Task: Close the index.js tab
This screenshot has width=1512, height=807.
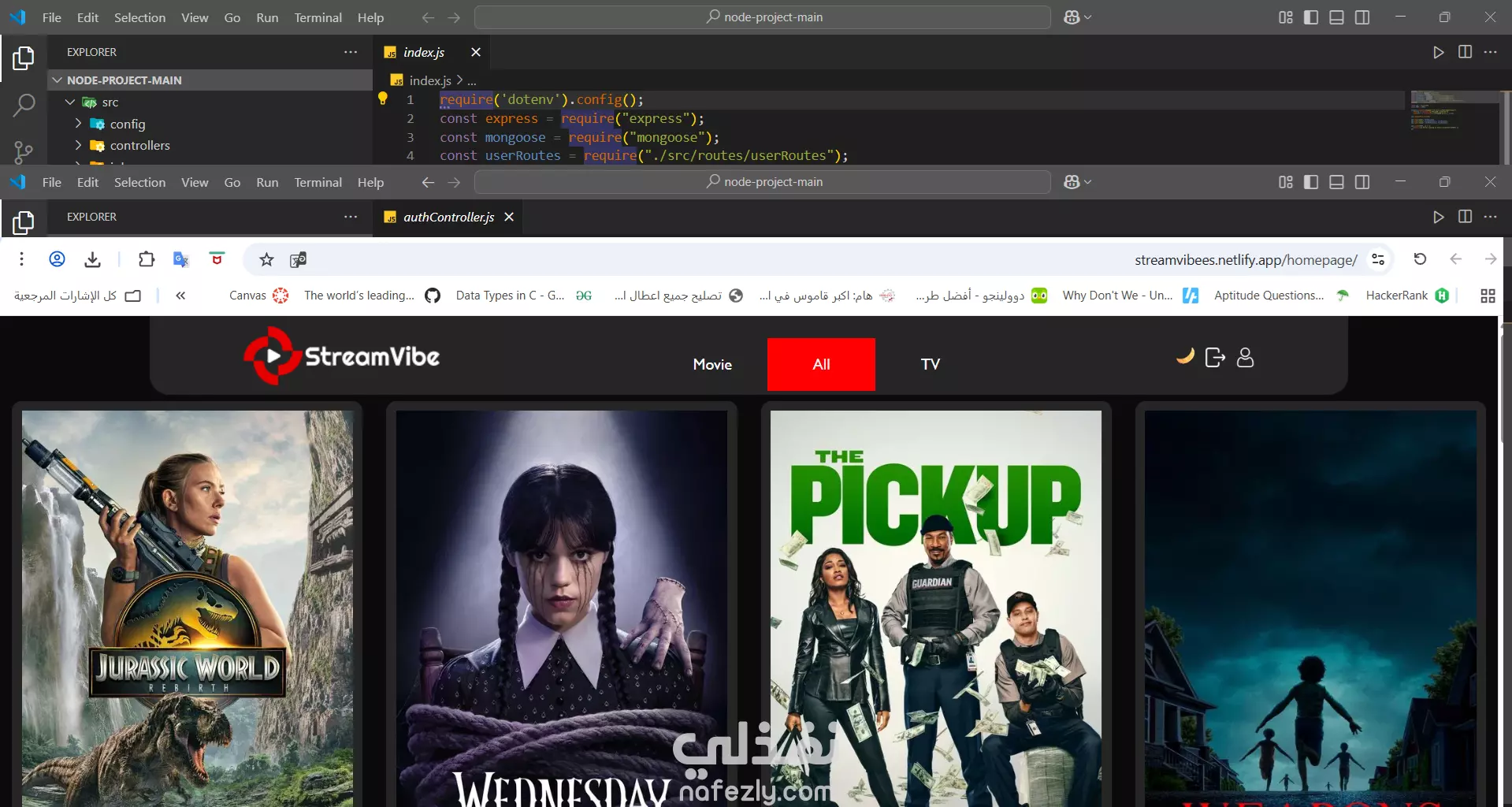Action: (476, 52)
